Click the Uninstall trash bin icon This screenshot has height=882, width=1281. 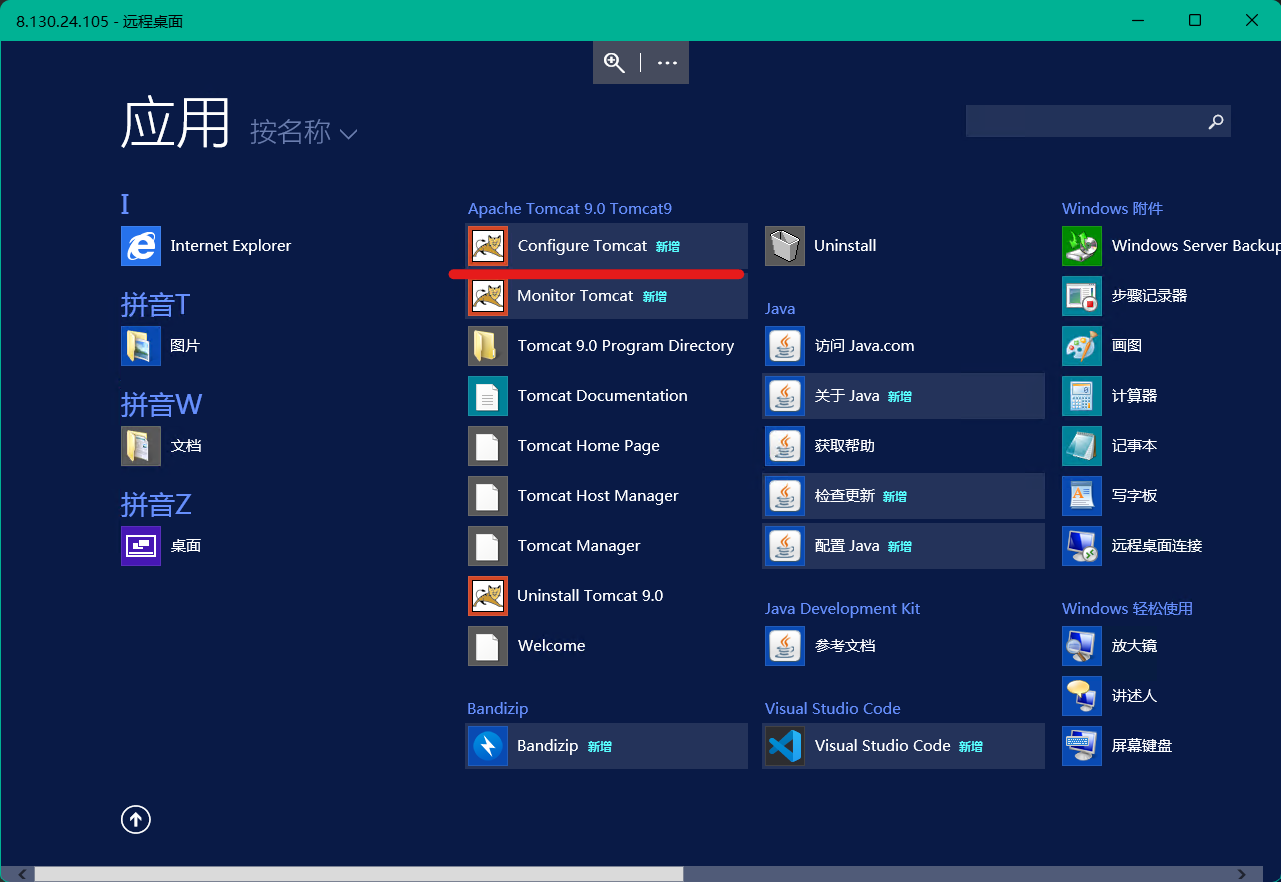pyautogui.click(x=785, y=246)
